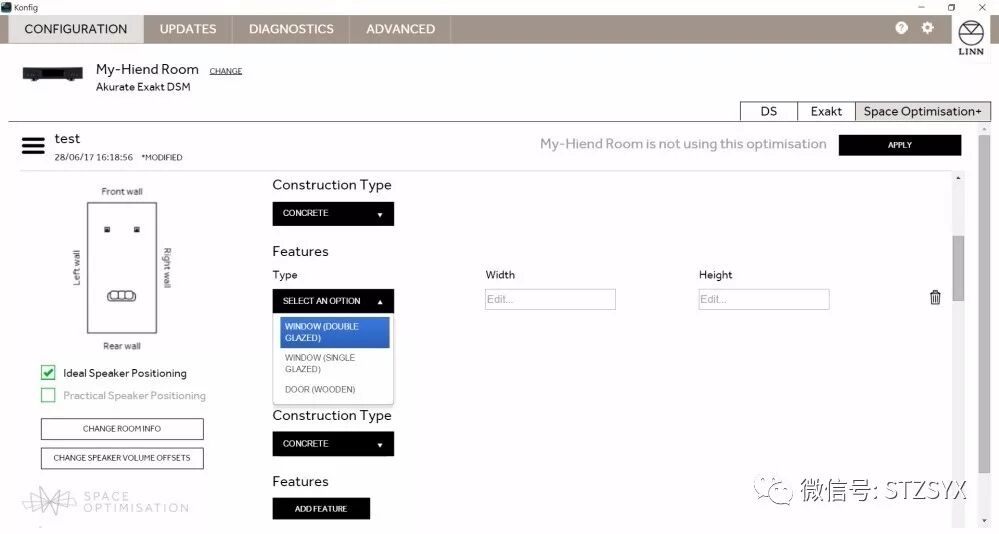Open the Exakt sub-tab
The width and height of the screenshot is (999, 534).
point(826,112)
